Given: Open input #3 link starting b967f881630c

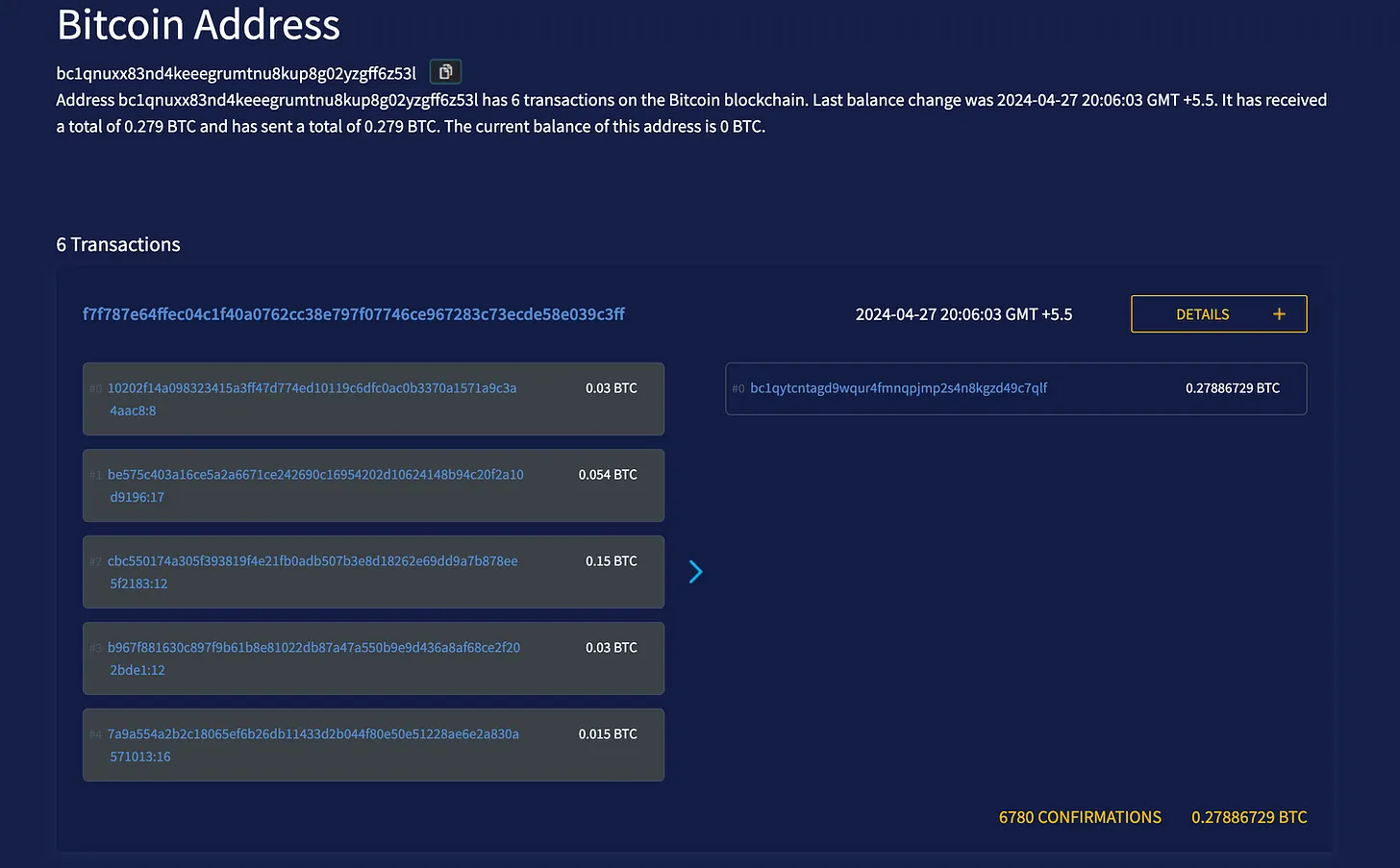Looking at the screenshot, I should (313, 658).
